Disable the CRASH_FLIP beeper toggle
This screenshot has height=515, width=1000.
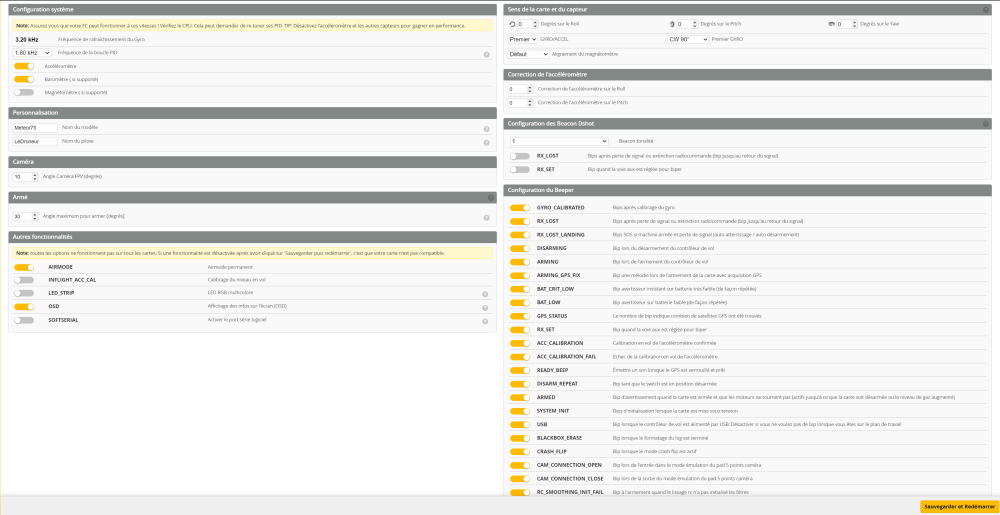coord(519,452)
